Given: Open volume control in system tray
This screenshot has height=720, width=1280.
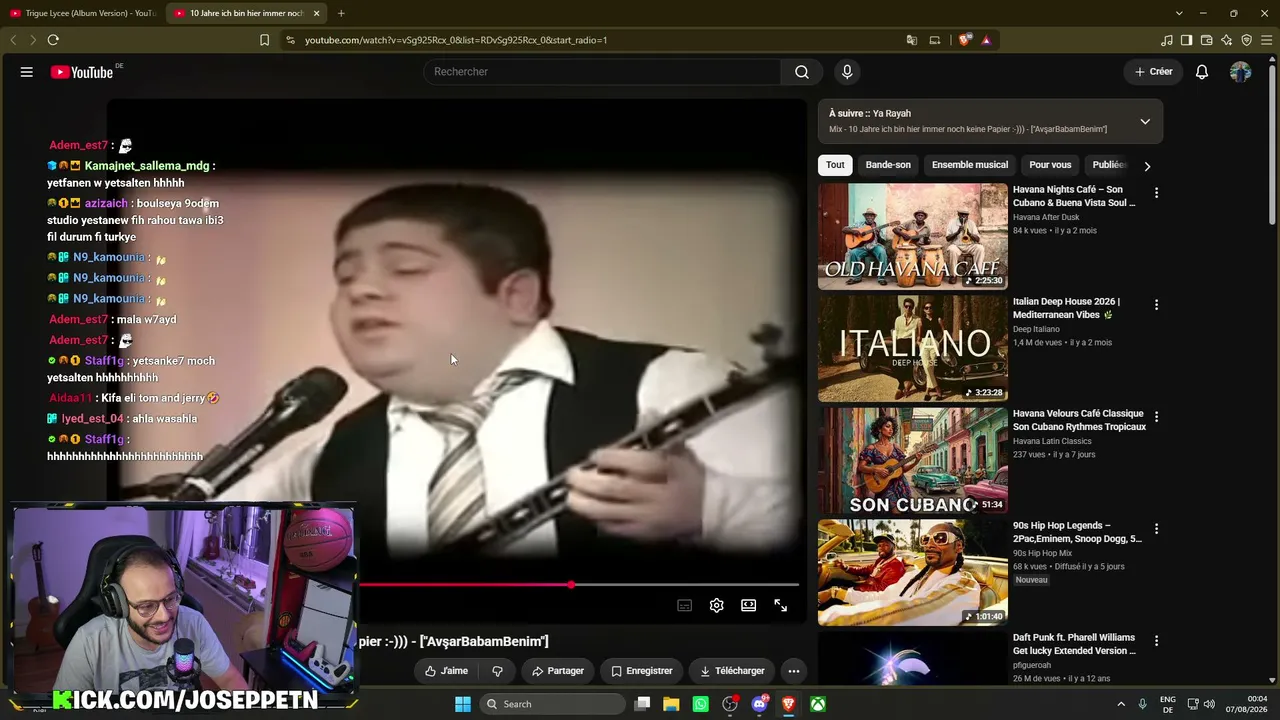Looking at the screenshot, I should tap(1209, 704).
